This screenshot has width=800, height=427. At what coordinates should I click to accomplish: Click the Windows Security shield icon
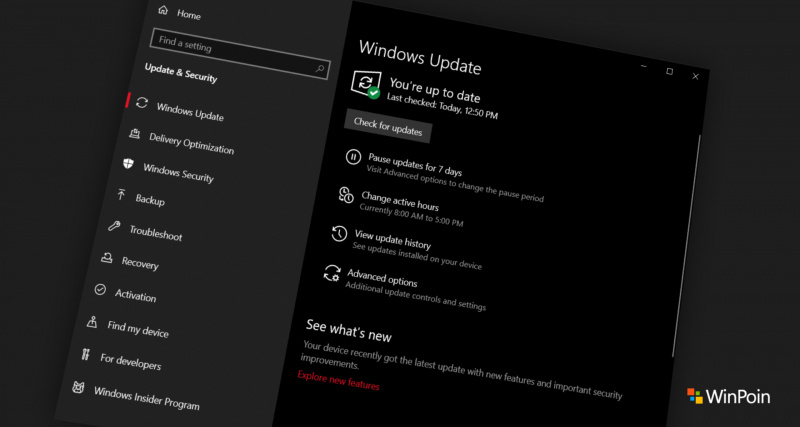tap(128, 164)
